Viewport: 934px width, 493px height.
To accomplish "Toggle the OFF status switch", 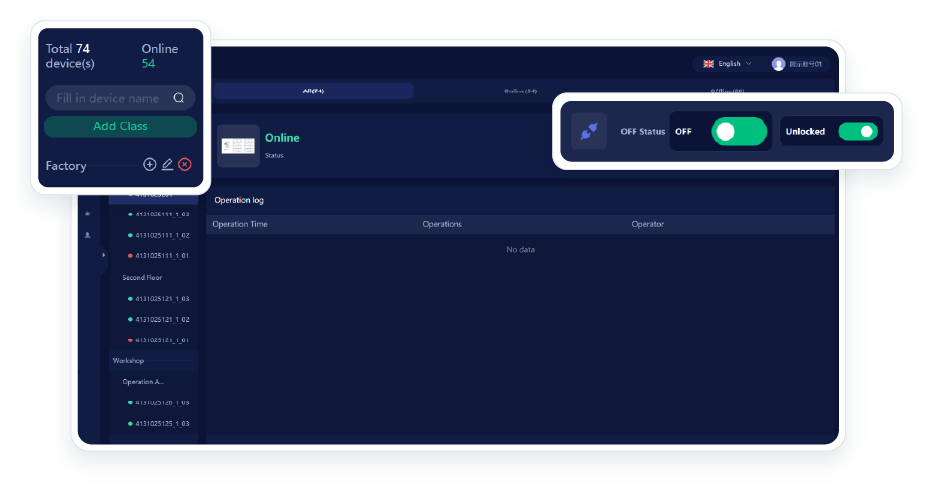I will click(x=738, y=132).
